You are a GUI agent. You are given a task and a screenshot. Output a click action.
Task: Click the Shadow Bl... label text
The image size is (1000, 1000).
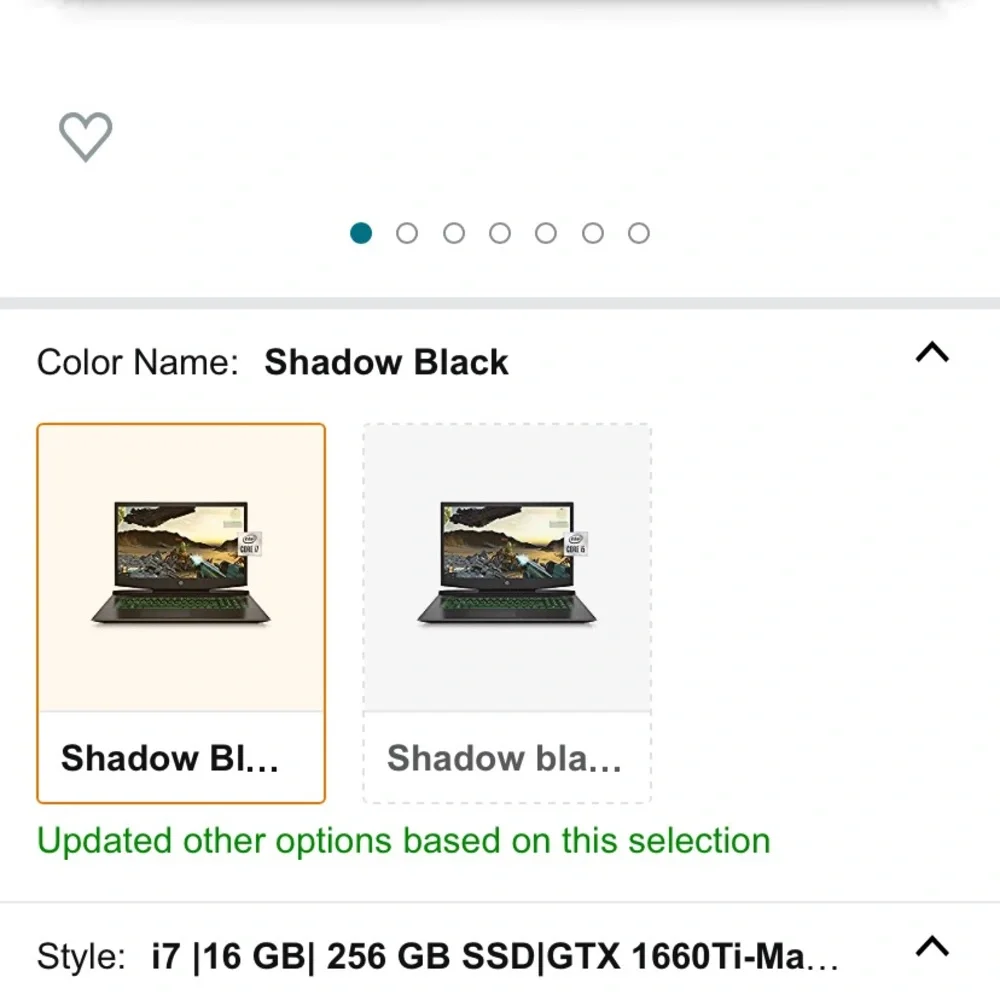pyautogui.click(x=170, y=758)
